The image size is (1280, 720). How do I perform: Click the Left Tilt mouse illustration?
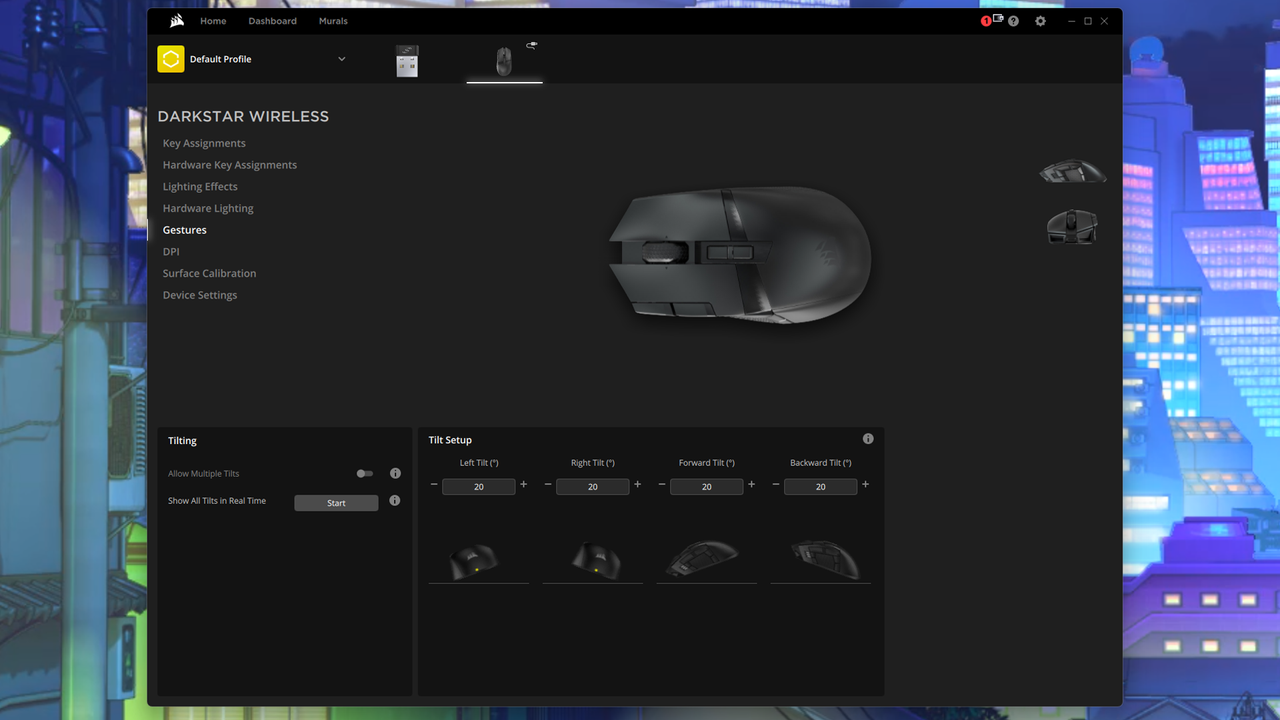pyautogui.click(x=473, y=560)
